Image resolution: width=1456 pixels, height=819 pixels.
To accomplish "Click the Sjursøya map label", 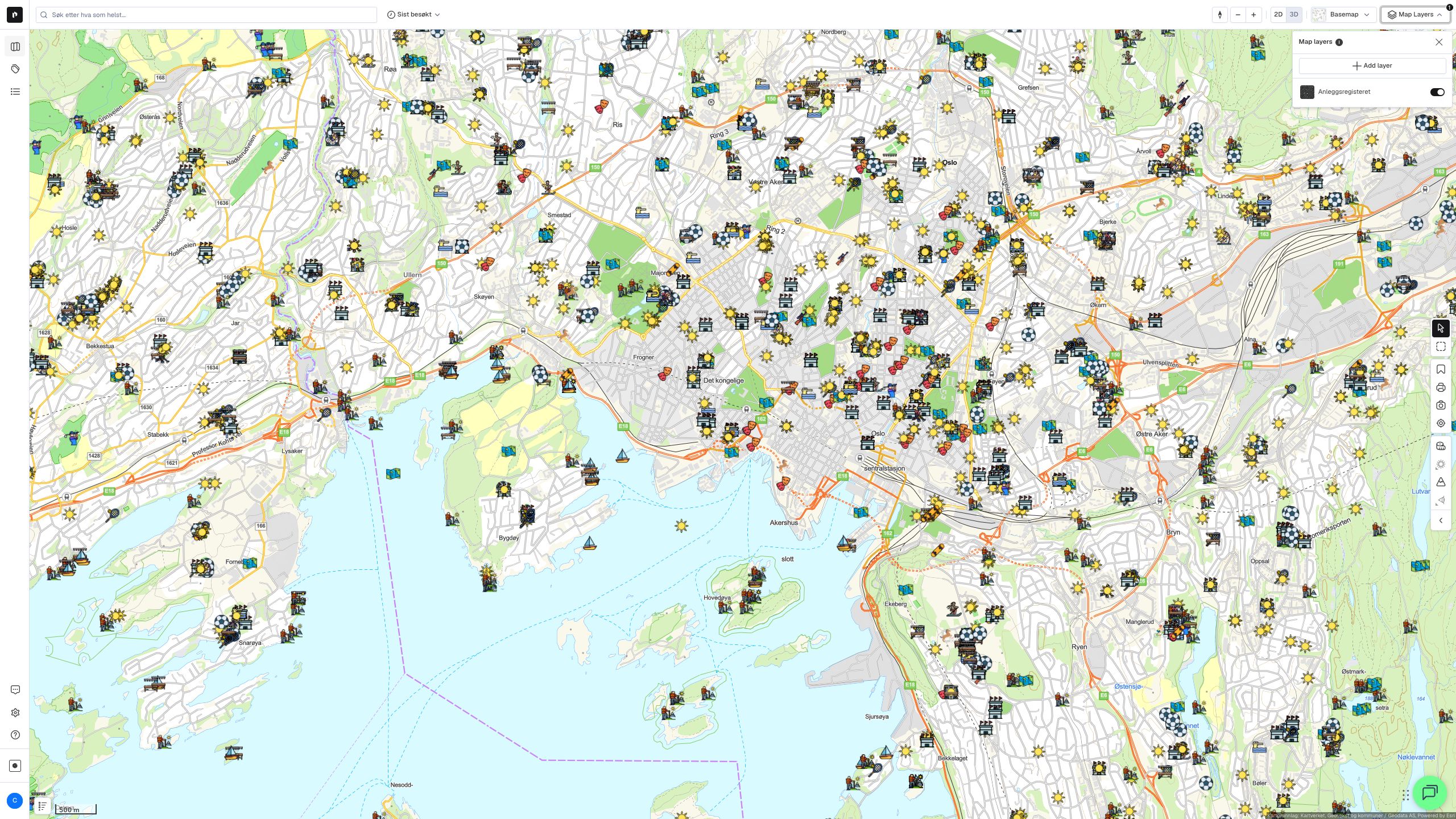I will 876,717.
